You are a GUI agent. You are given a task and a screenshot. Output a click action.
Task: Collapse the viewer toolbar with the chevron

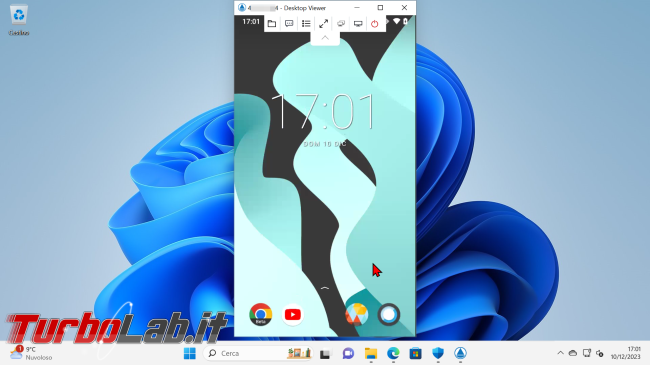[325, 38]
